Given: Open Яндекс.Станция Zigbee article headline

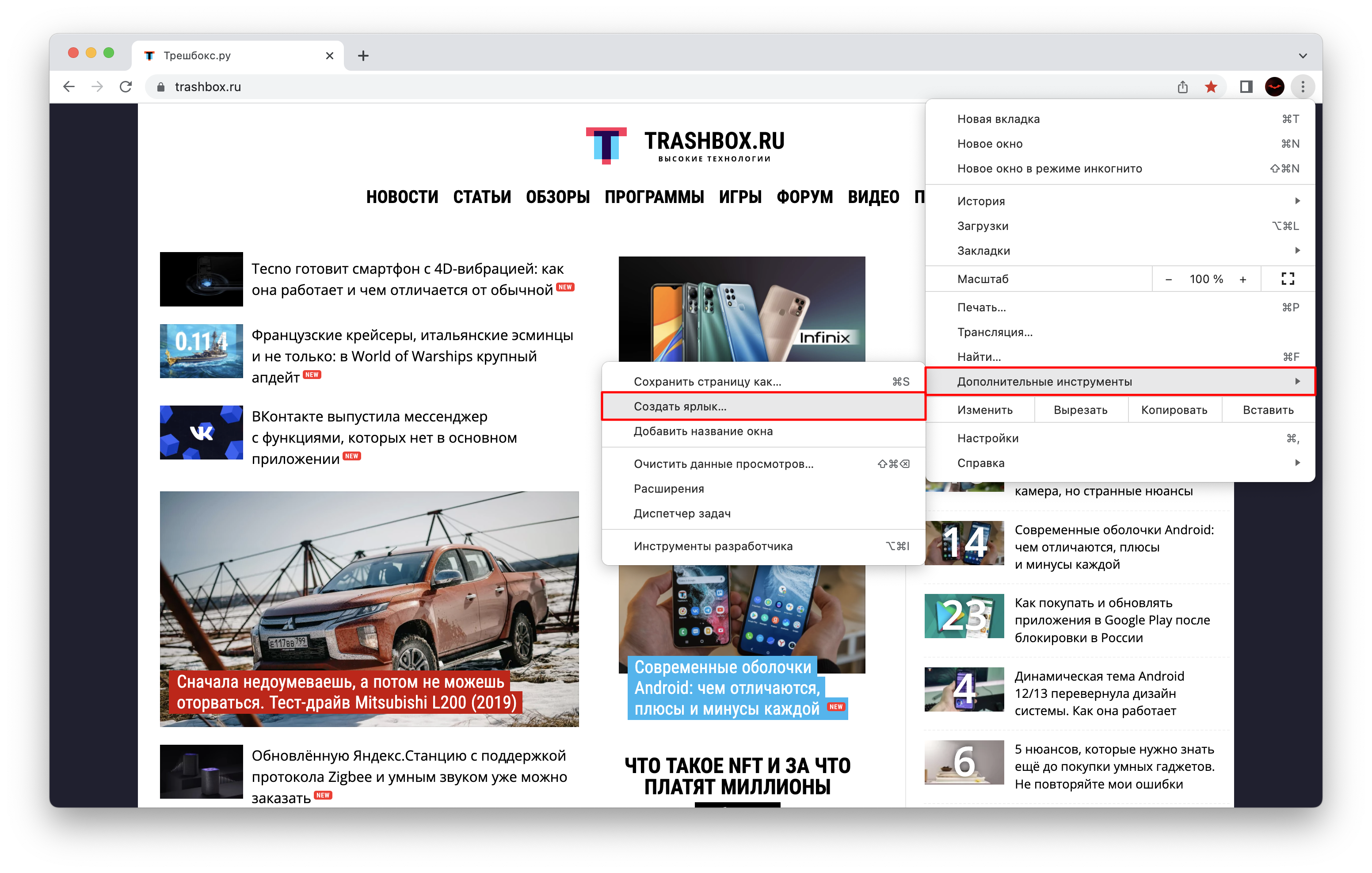Looking at the screenshot, I should click(409, 777).
